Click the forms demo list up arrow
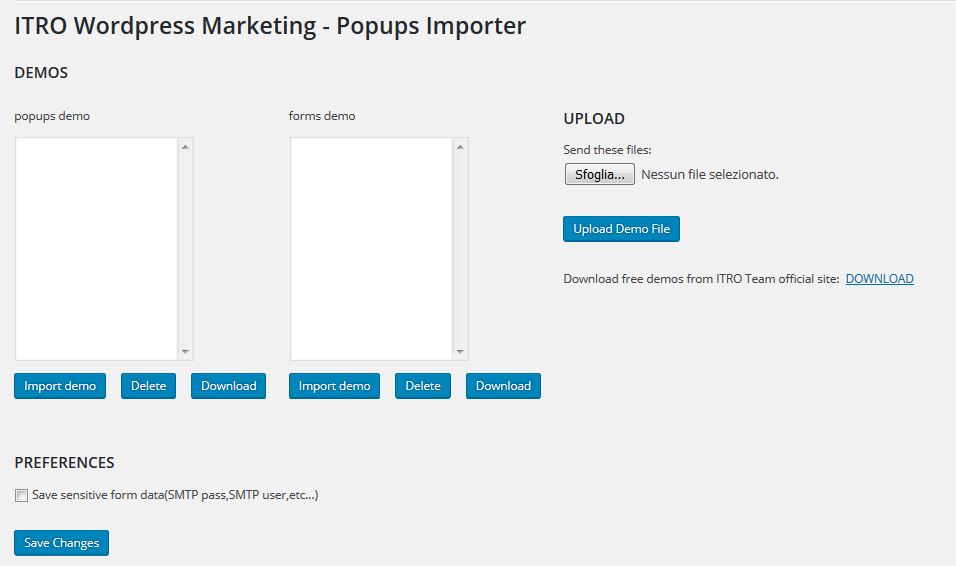 pos(460,147)
